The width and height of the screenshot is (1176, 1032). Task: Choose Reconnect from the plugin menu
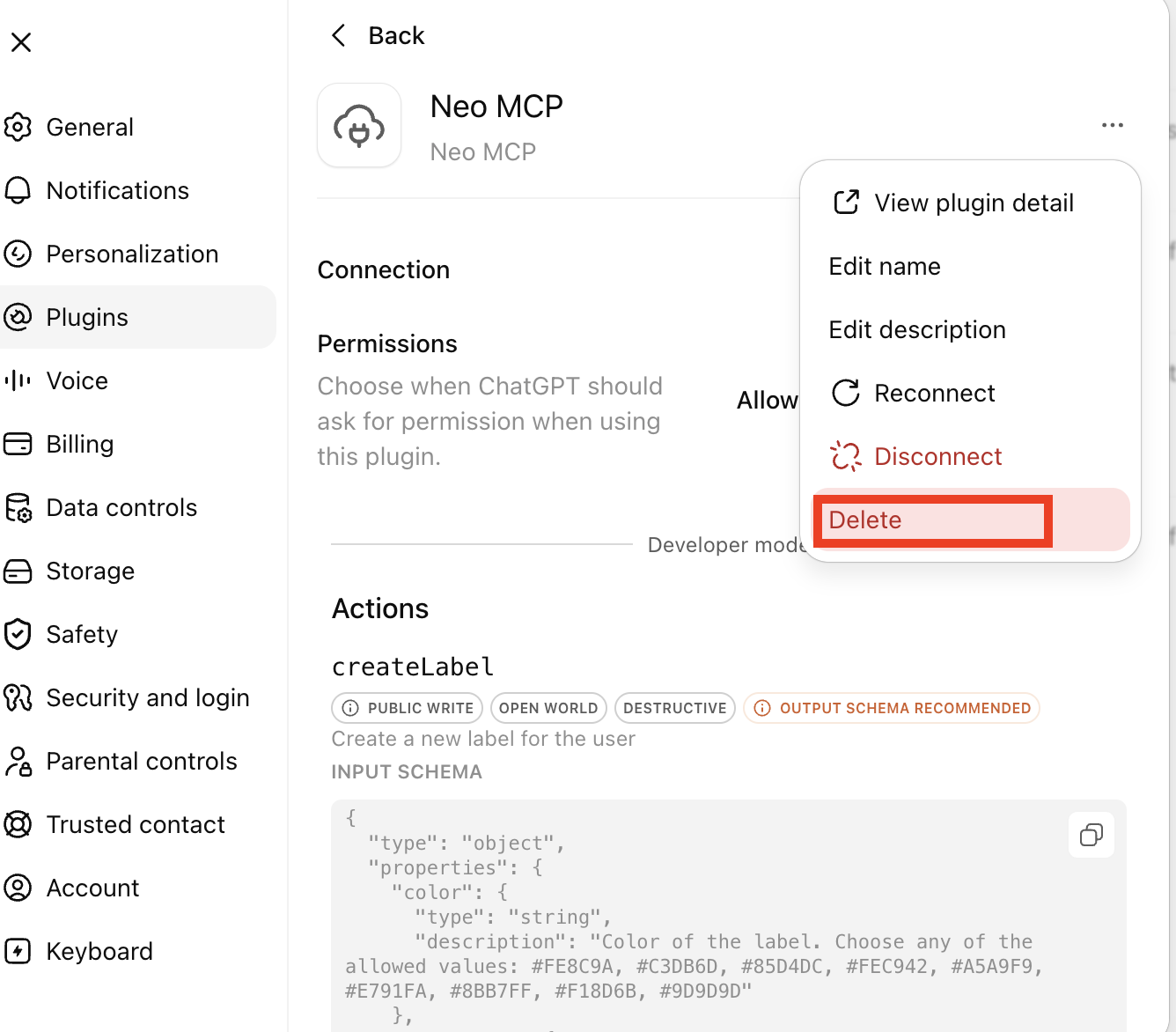[970, 393]
